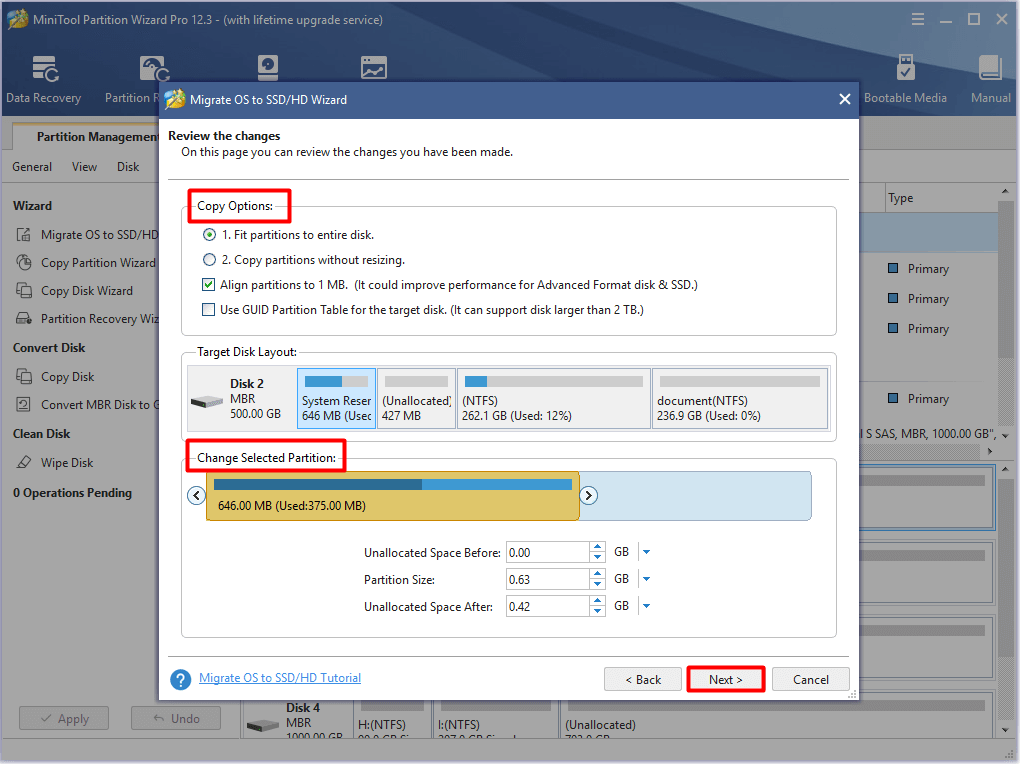1020x764 pixels.
Task: Click Type column header in partition list
Action: (x=901, y=198)
